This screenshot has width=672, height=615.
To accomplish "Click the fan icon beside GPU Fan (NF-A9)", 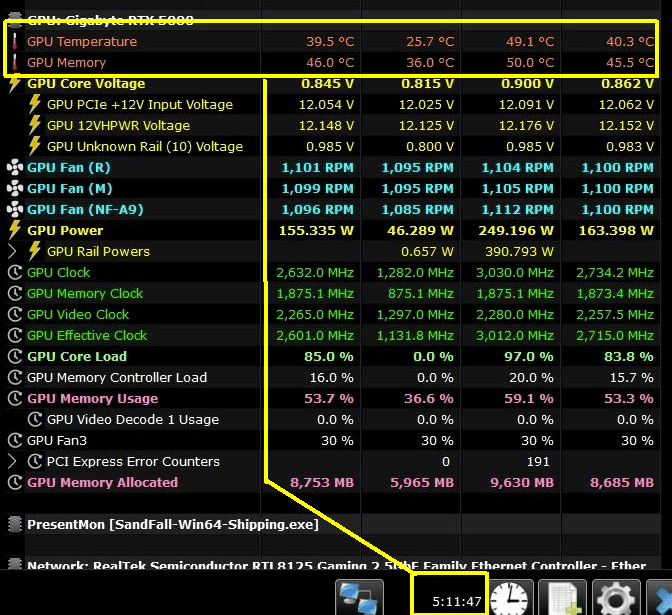I will tap(15, 210).
